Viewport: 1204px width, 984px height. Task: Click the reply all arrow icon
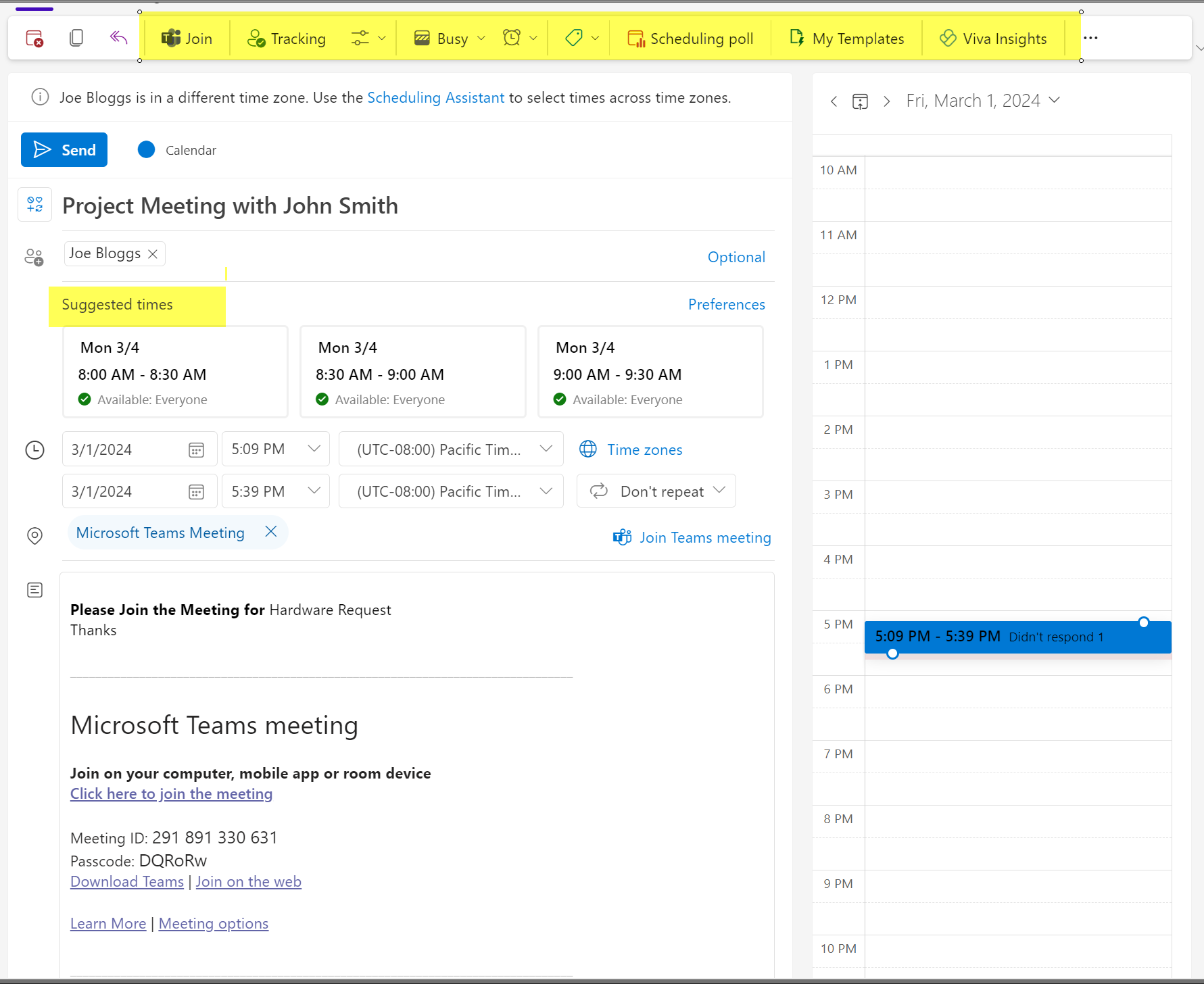[x=119, y=37]
